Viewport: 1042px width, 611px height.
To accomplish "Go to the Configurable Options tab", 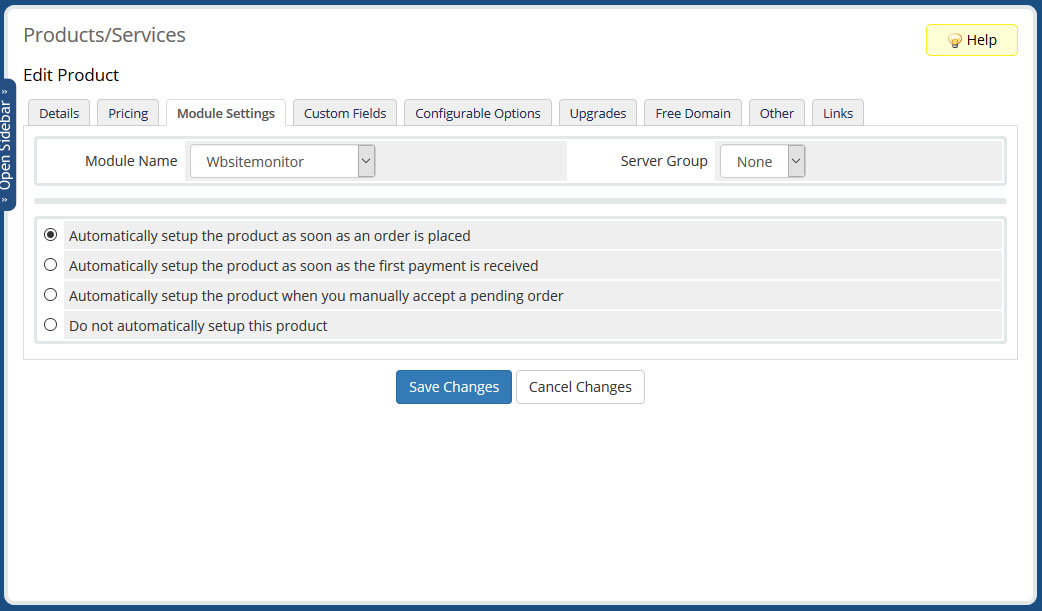I will 478,113.
